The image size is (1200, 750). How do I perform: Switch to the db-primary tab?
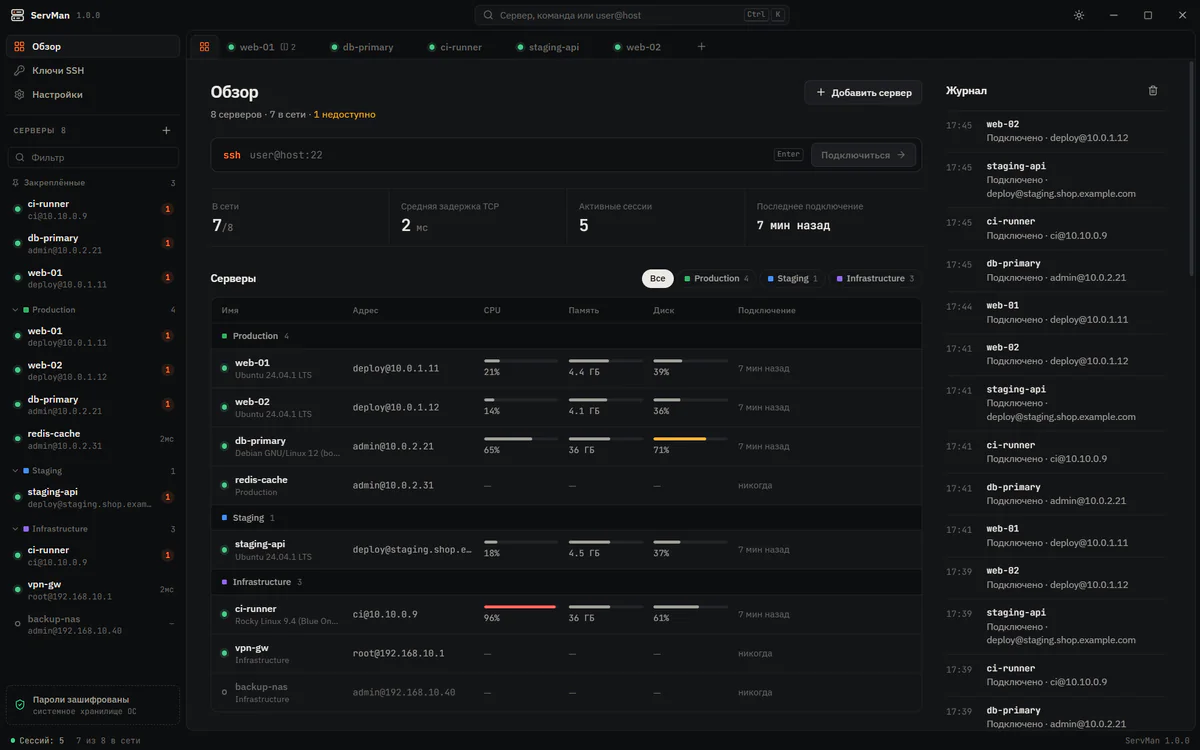[362, 47]
